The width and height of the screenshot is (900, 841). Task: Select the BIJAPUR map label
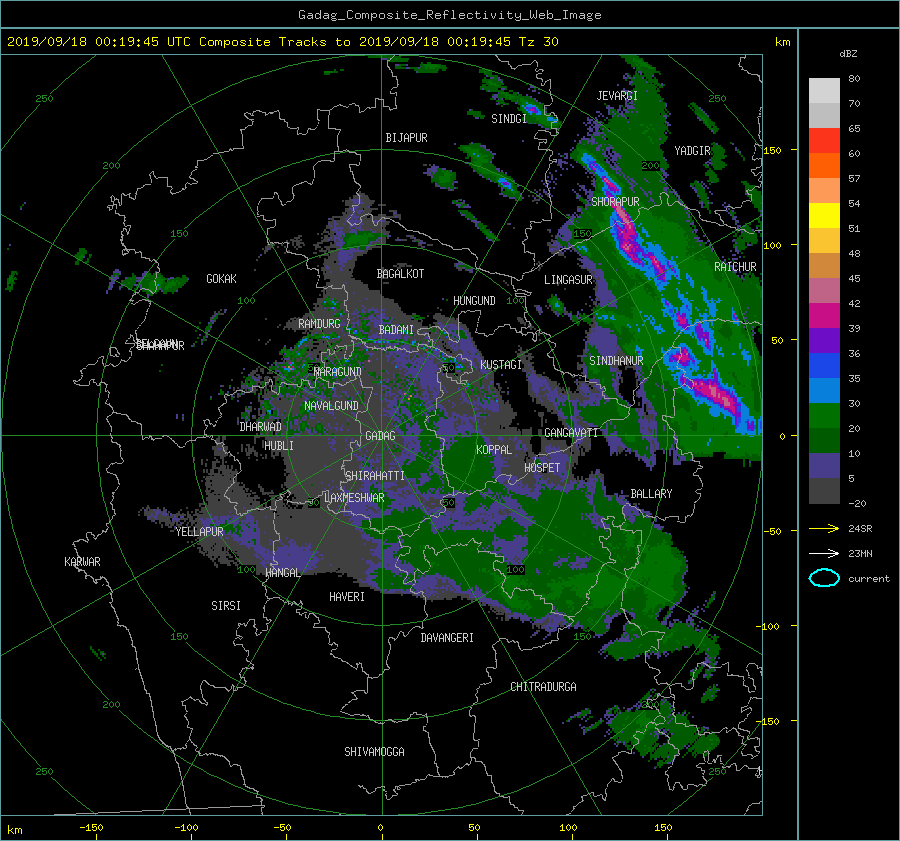[x=406, y=138]
